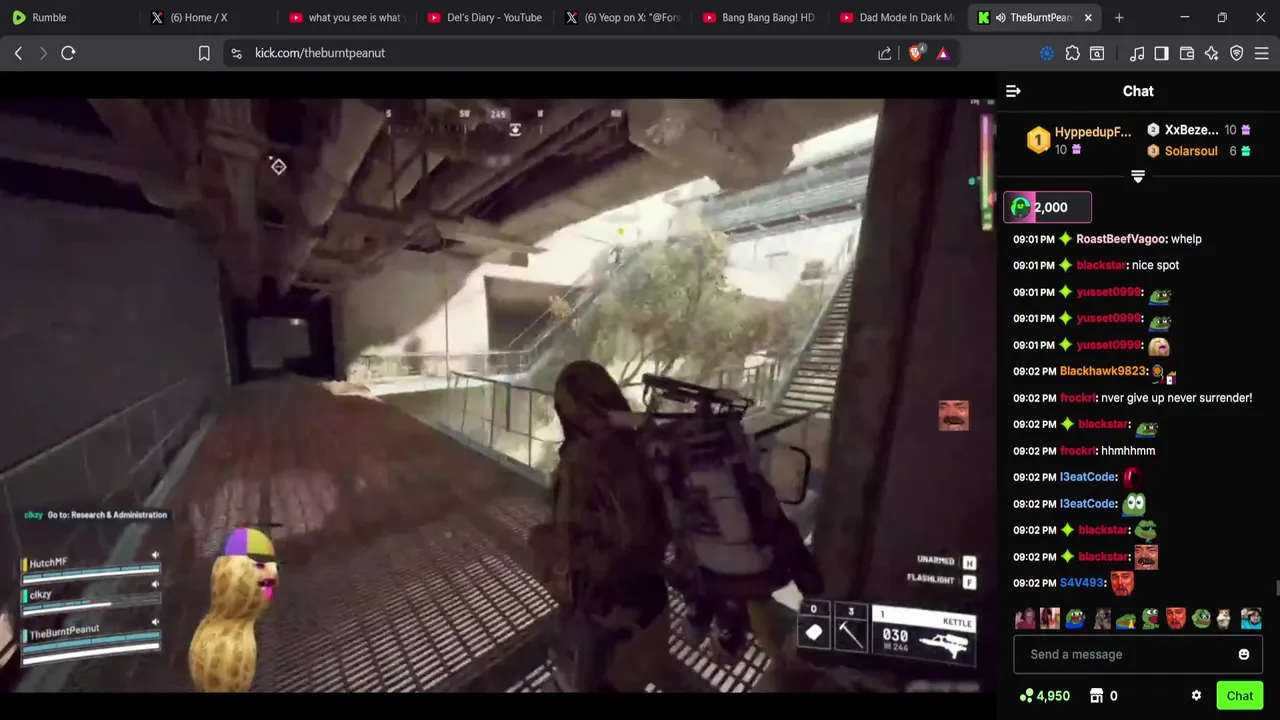Click username RoastBeefVagoo in chat
The width and height of the screenshot is (1280, 720).
point(1121,239)
